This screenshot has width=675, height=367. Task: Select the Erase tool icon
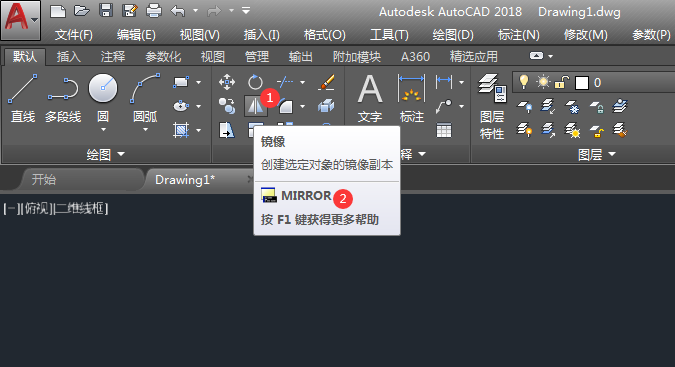click(x=326, y=82)
